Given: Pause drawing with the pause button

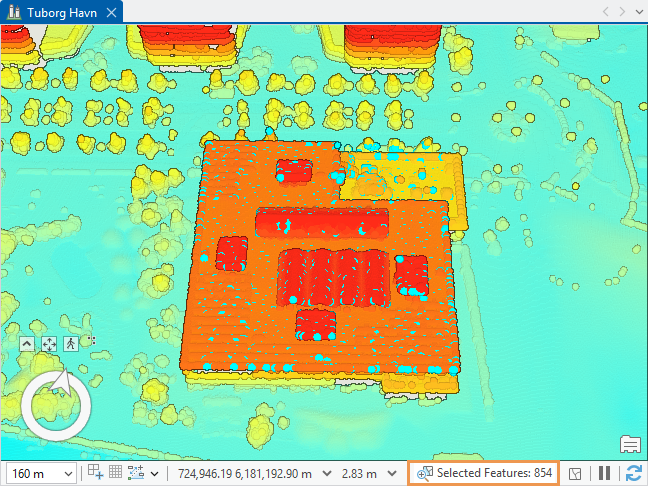Looking at the screenshot, I should 605,473.
